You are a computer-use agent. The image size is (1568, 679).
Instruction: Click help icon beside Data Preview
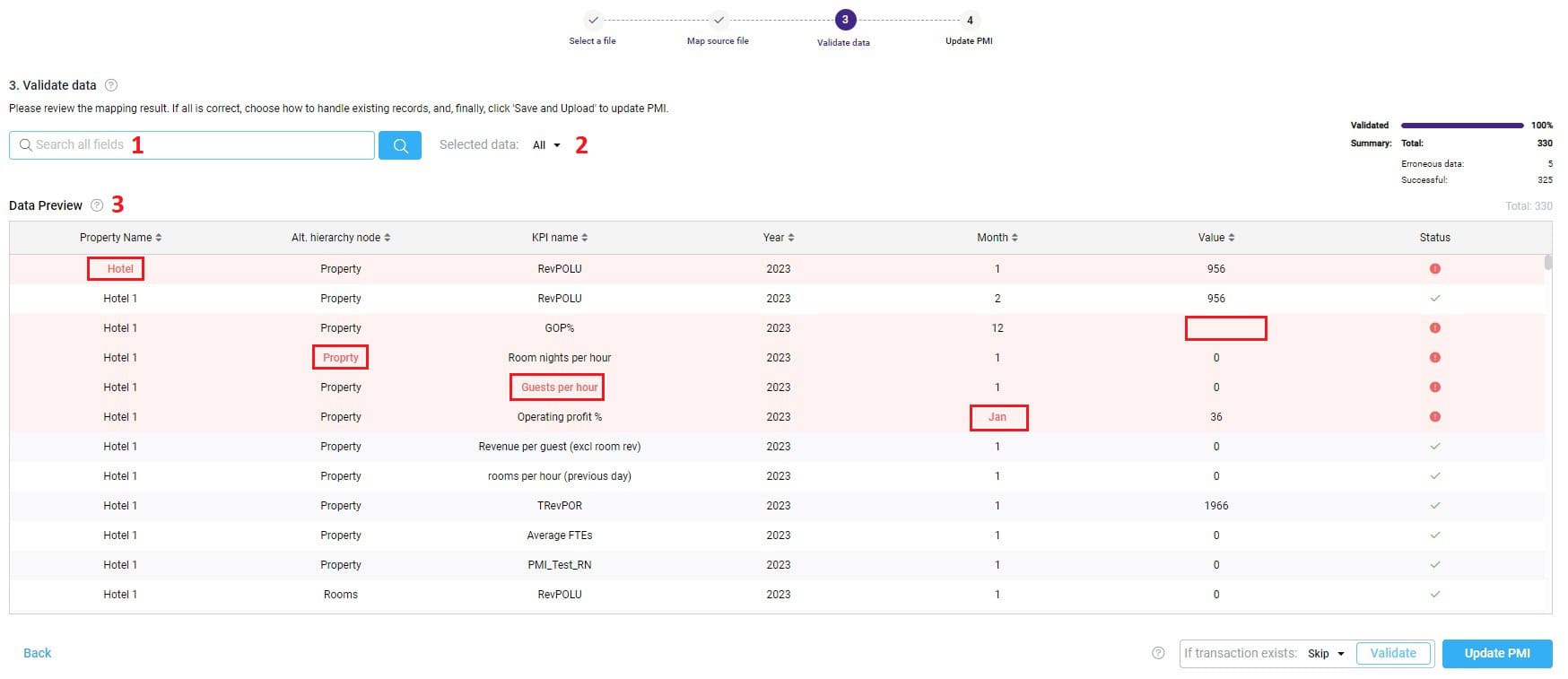pos(97,205)
